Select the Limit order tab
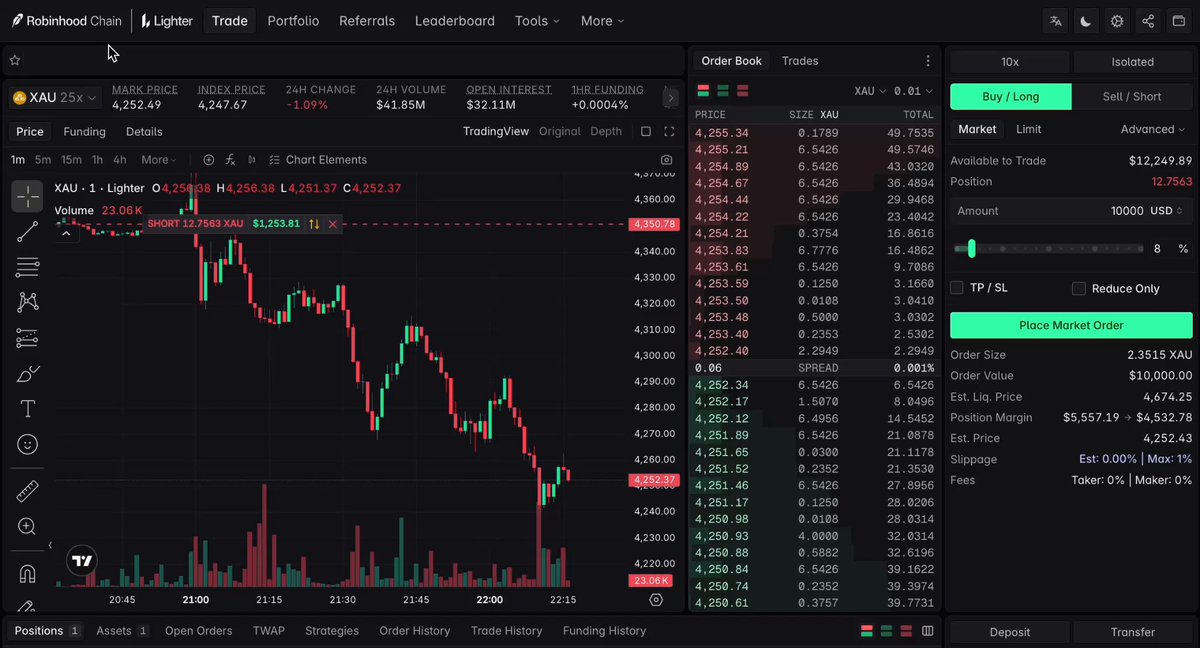1200x648 pixels. click(1029, 129)
